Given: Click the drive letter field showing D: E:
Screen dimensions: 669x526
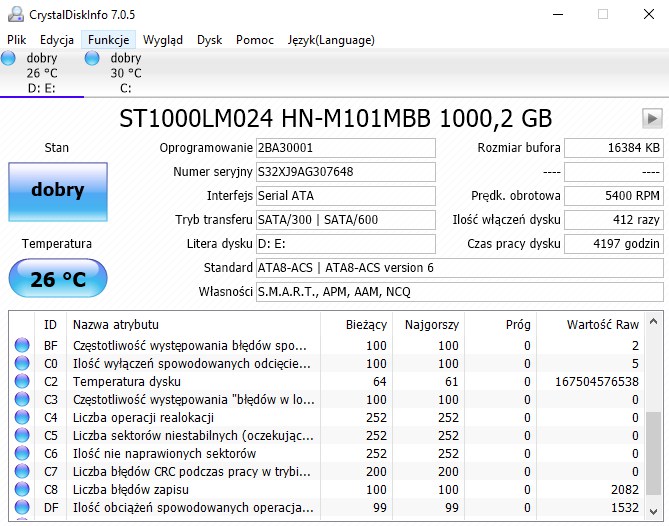Looking at the screenshot, I should 346,244.
